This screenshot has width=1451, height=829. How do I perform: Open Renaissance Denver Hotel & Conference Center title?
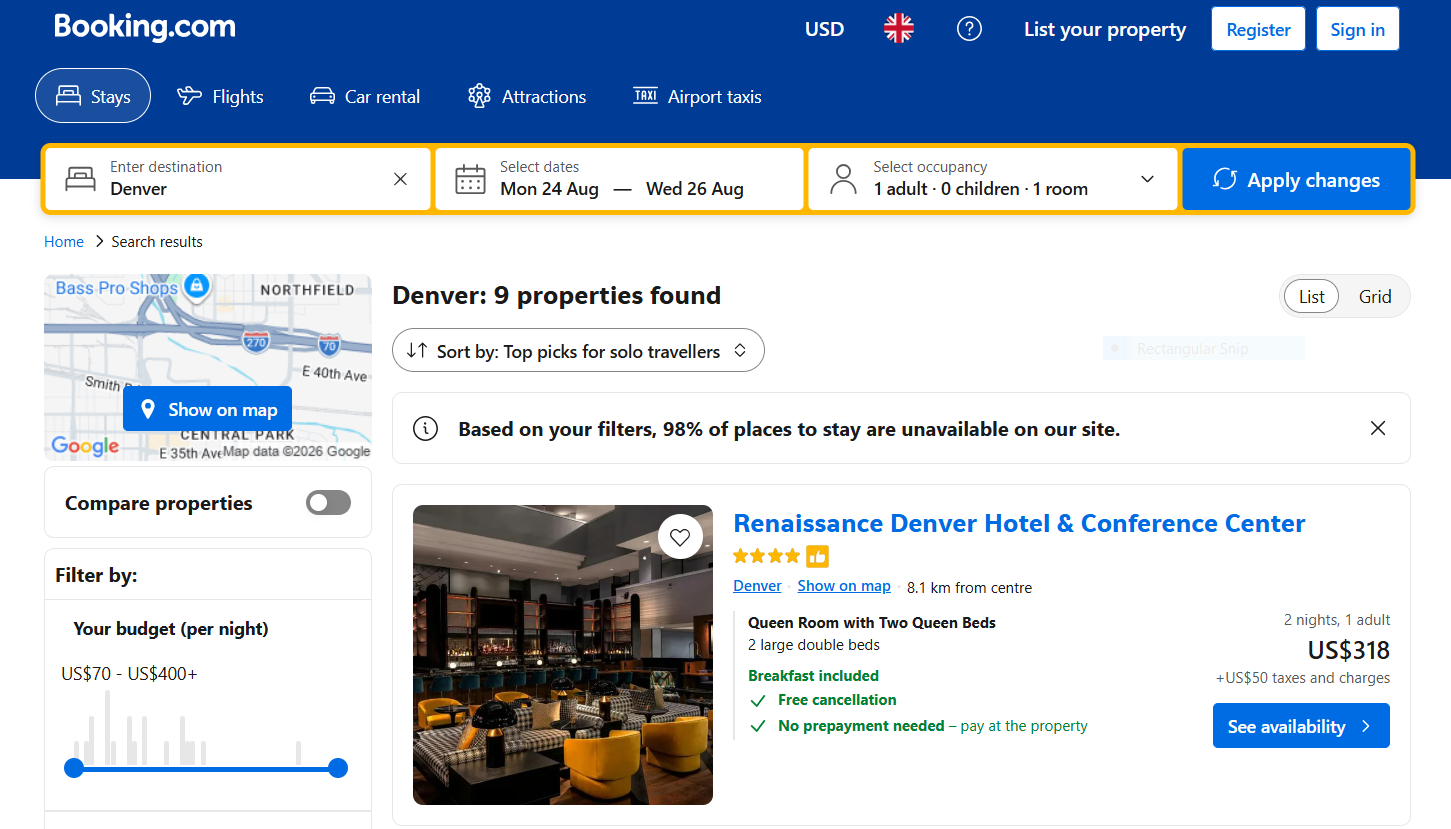(x=1019, y=523)
